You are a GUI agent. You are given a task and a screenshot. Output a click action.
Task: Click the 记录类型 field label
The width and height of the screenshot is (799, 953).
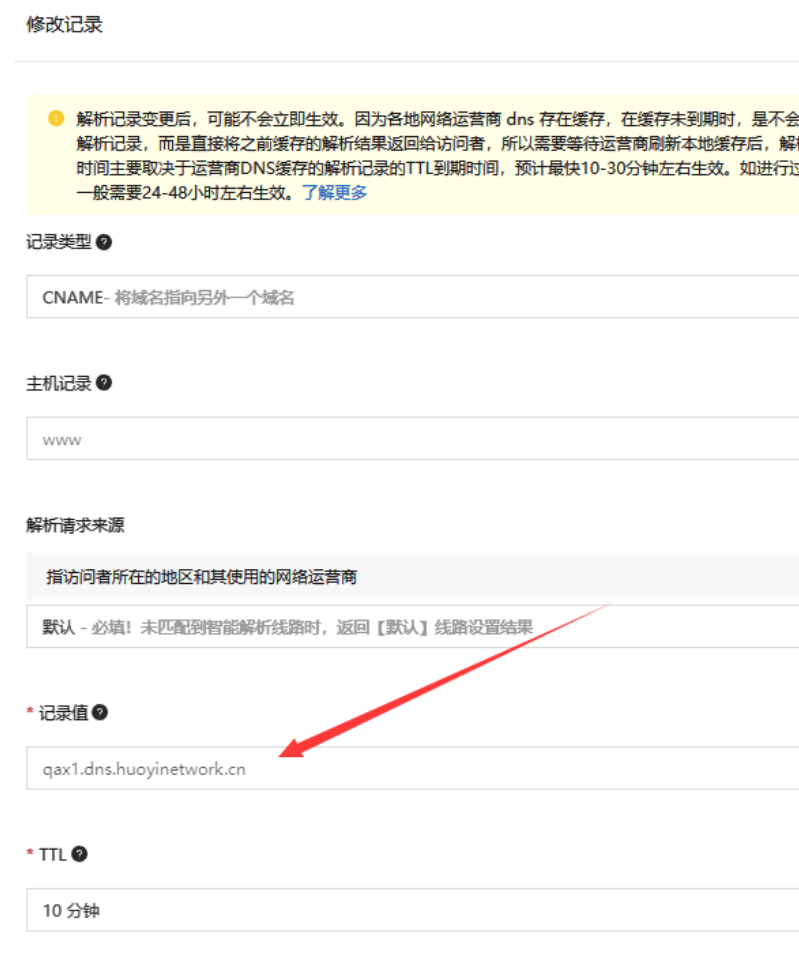(x=58, y=242)
